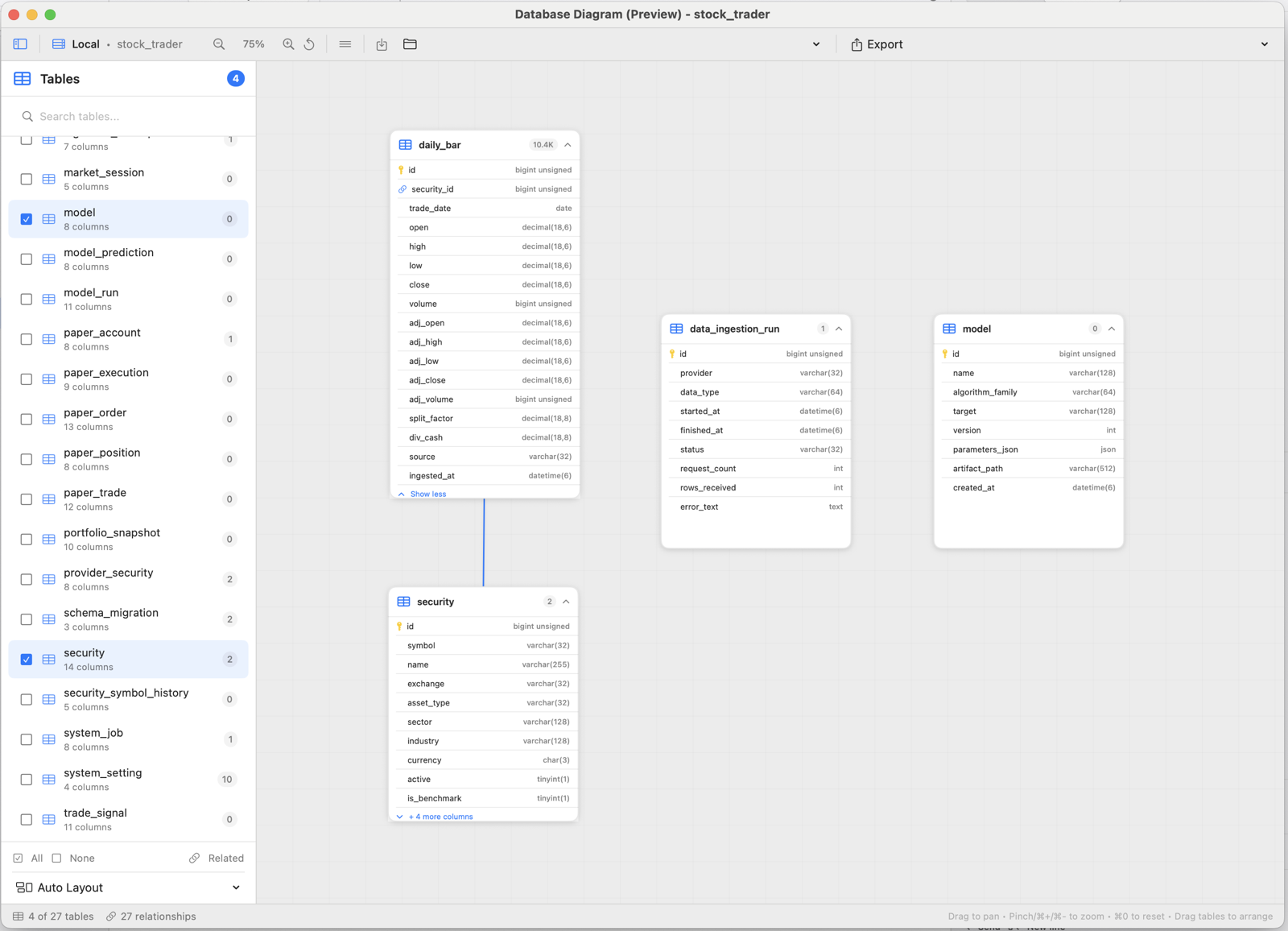Select the system_job table row
1288x931 pixels.
tap(129, 739)
